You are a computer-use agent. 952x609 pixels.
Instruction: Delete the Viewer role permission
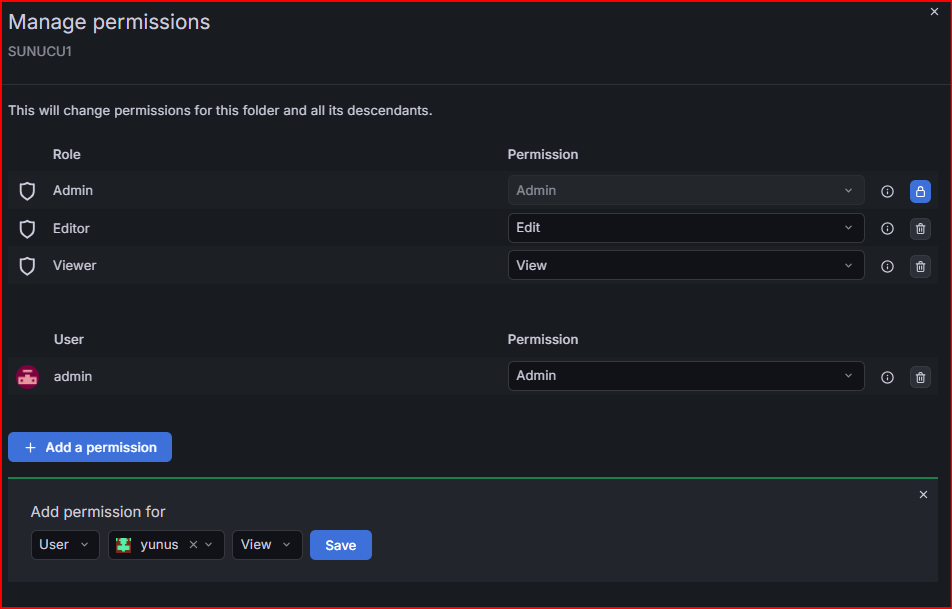coord(920,267)
